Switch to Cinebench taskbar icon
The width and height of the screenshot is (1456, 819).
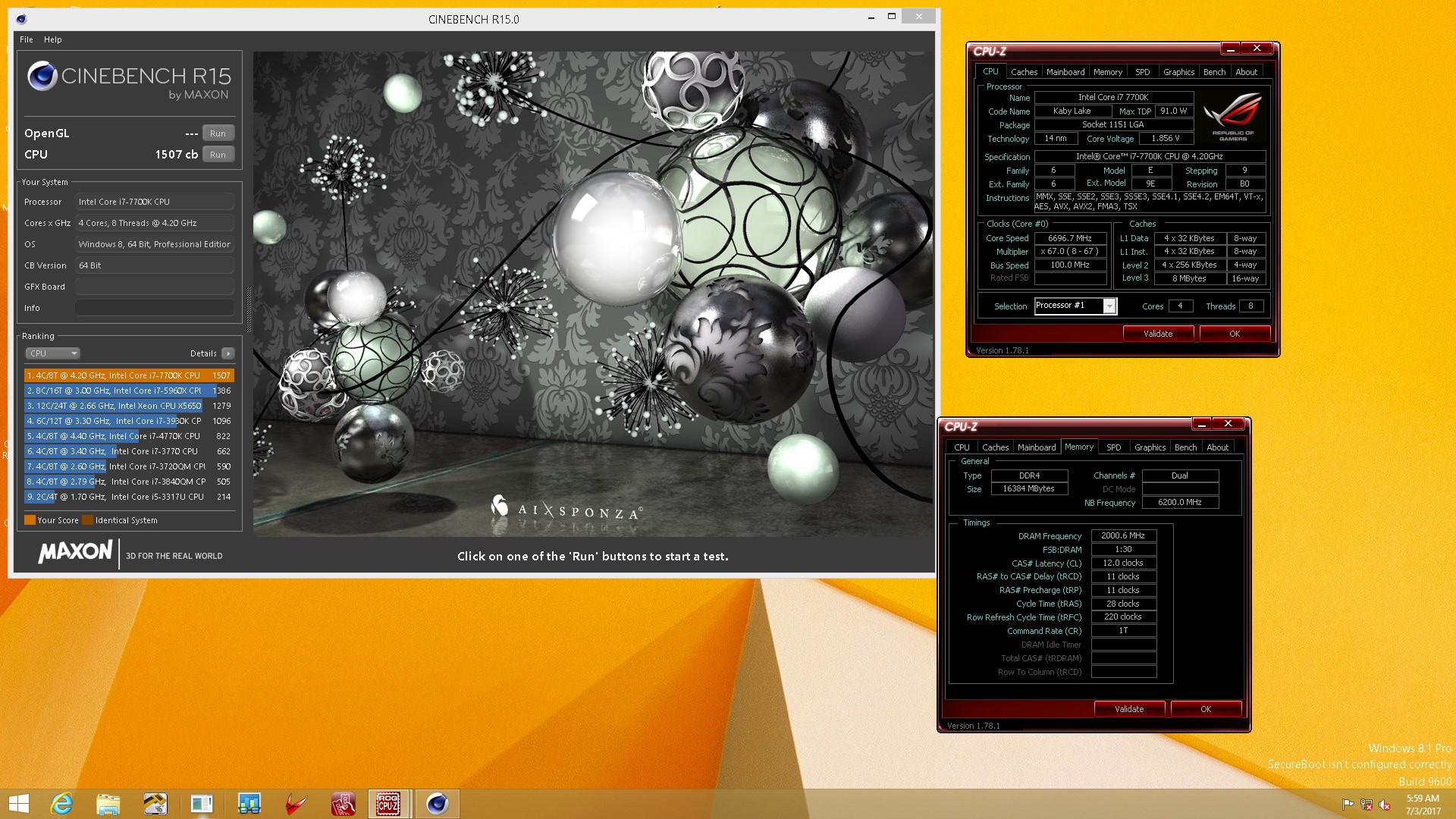coord(437,804)
